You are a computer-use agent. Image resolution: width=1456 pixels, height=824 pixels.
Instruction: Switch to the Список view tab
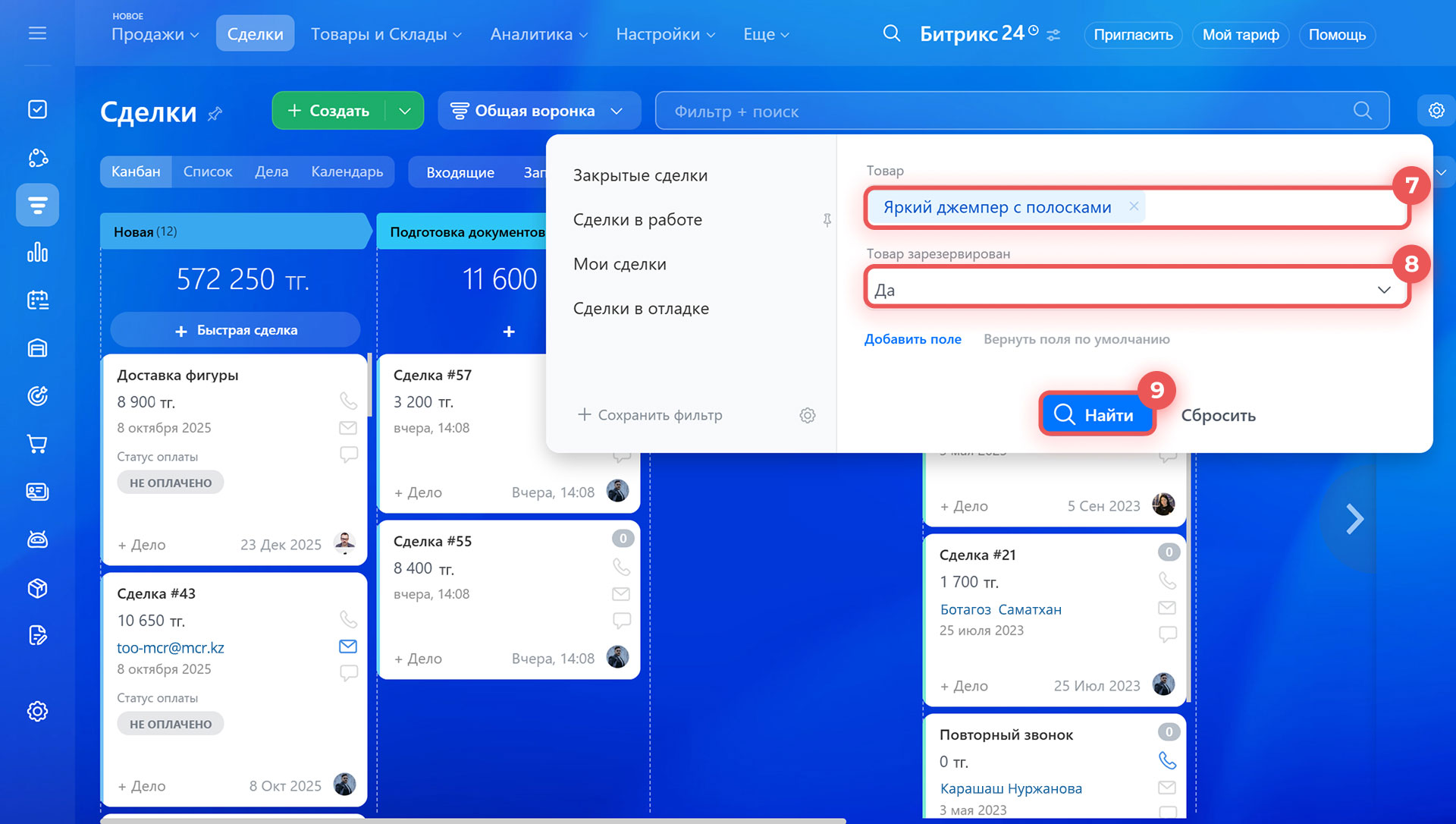tap(207, 171)
